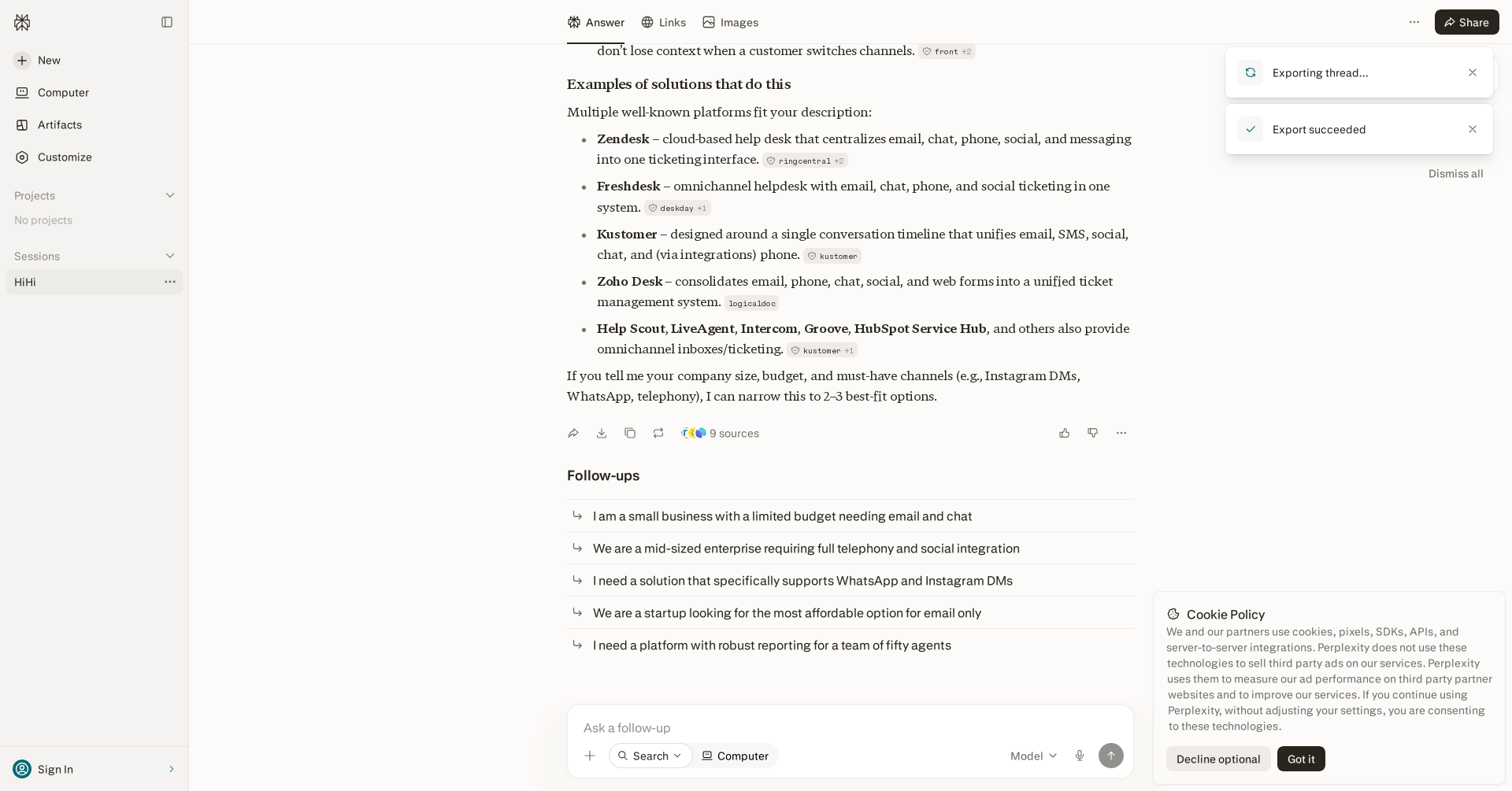Collapse the Projects section chevron
This screenshot has width=1512, height=791.
[170, 195]
